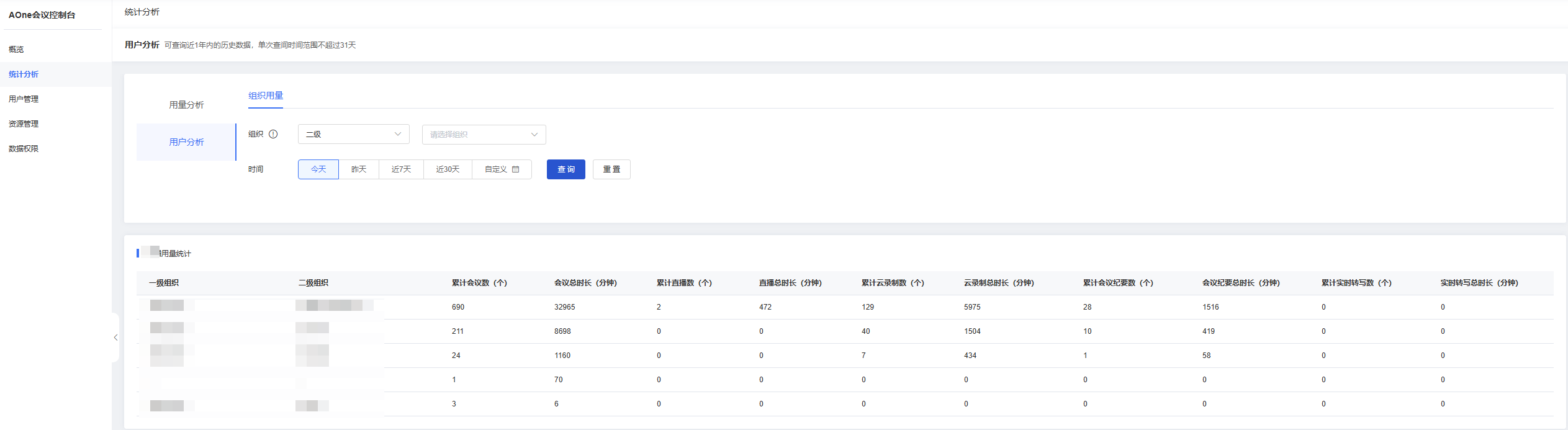Click the 累计会议数 column header
The height and width of the screenshot is (430, 1568).
tap(479, 283)
